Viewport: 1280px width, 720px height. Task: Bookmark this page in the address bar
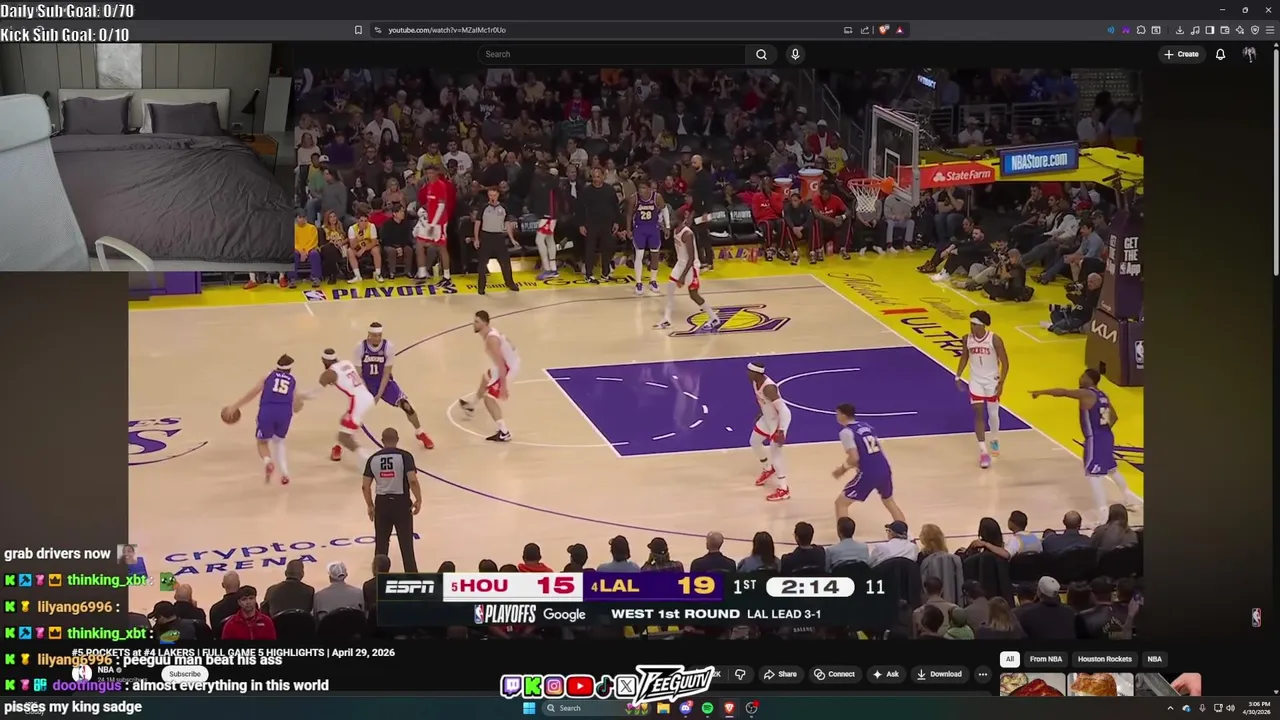pos(358,30)
